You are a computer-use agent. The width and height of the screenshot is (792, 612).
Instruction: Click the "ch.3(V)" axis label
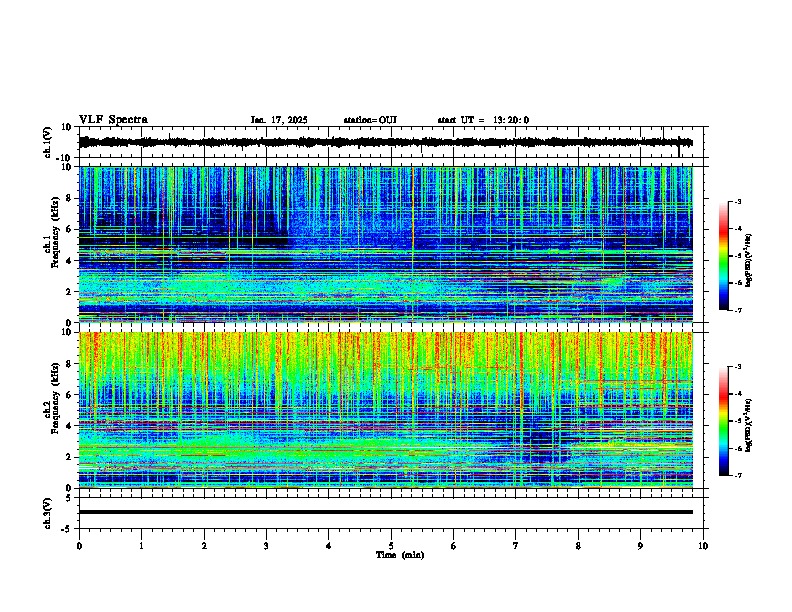pos(47,513)
